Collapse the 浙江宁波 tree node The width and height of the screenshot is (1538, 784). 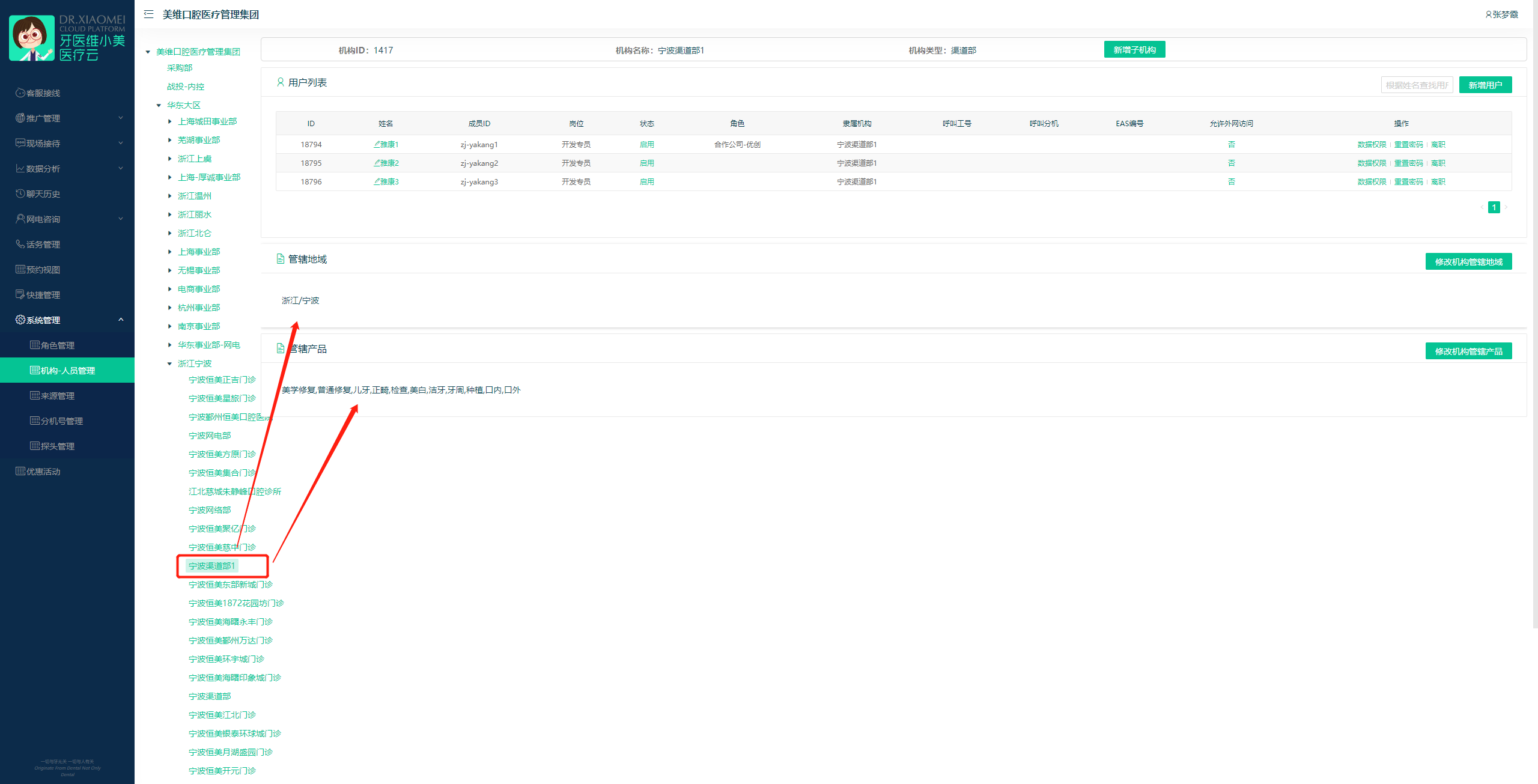(x=170, y=363)
